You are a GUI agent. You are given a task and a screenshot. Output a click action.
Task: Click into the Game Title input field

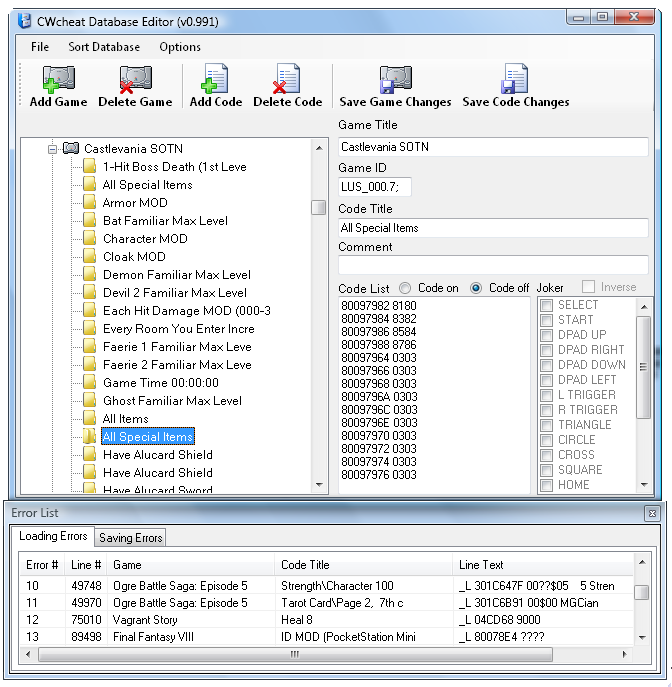point(493,147)
